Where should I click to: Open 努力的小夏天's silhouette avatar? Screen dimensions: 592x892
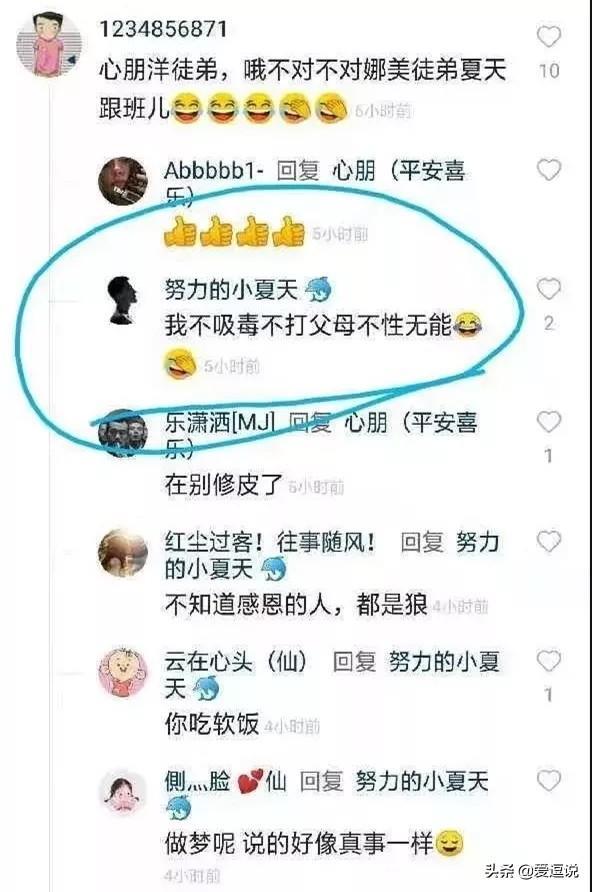123,300
